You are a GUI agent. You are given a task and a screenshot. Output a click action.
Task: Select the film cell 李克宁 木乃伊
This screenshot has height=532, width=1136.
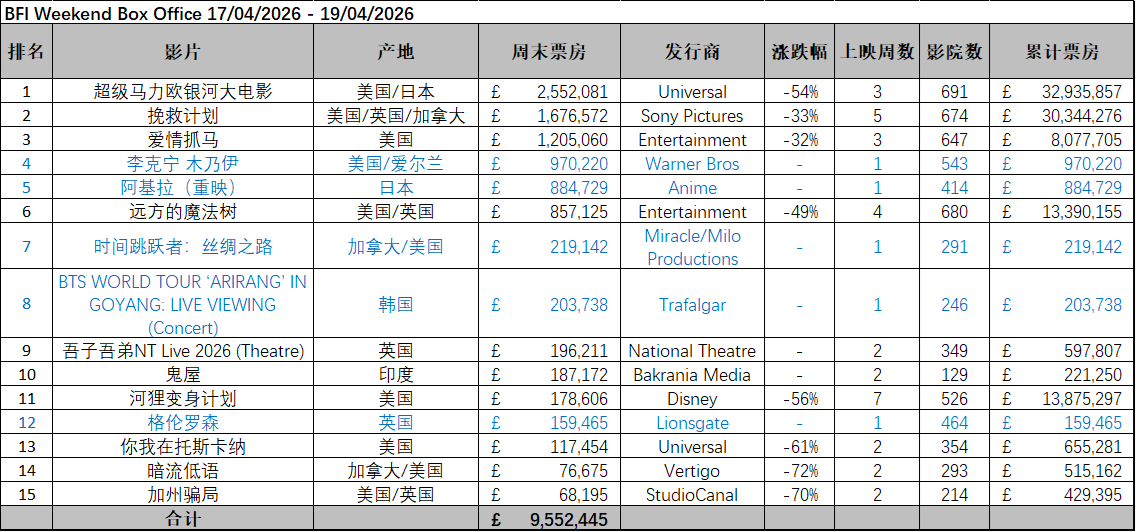tap(183, 164)
